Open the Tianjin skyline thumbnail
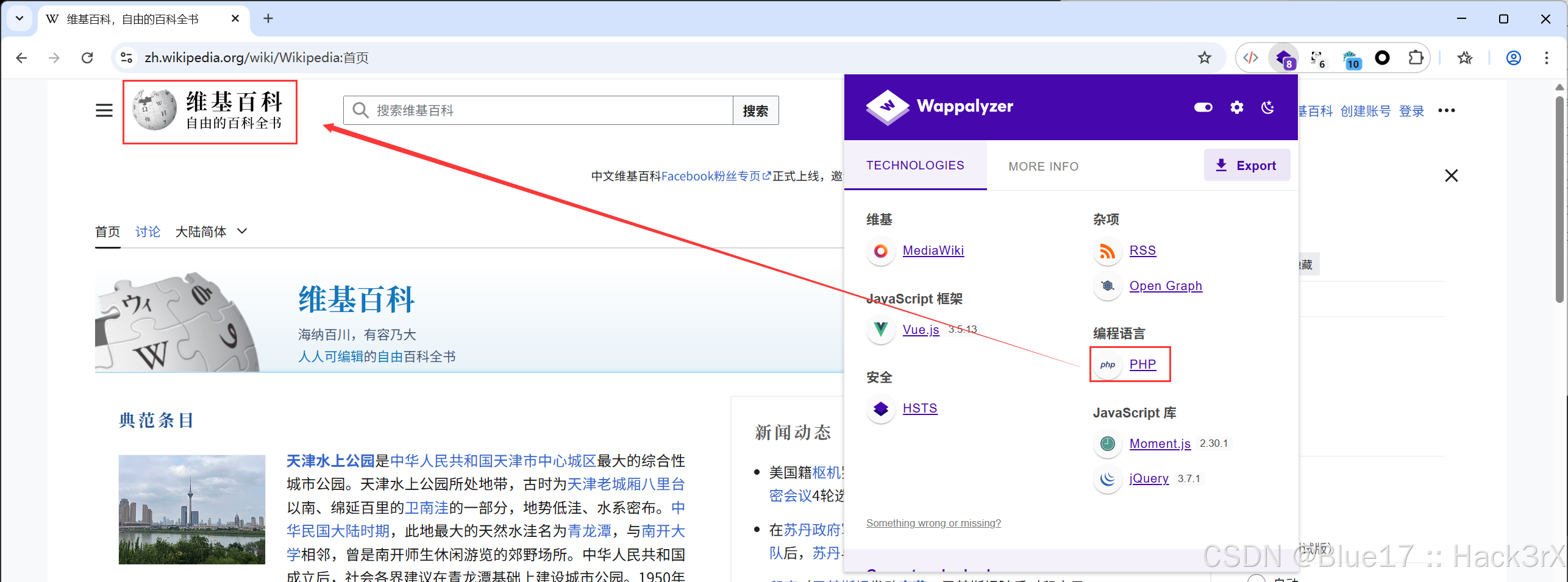This screenshot has height=582, width=1568. (x=191, y=509)
